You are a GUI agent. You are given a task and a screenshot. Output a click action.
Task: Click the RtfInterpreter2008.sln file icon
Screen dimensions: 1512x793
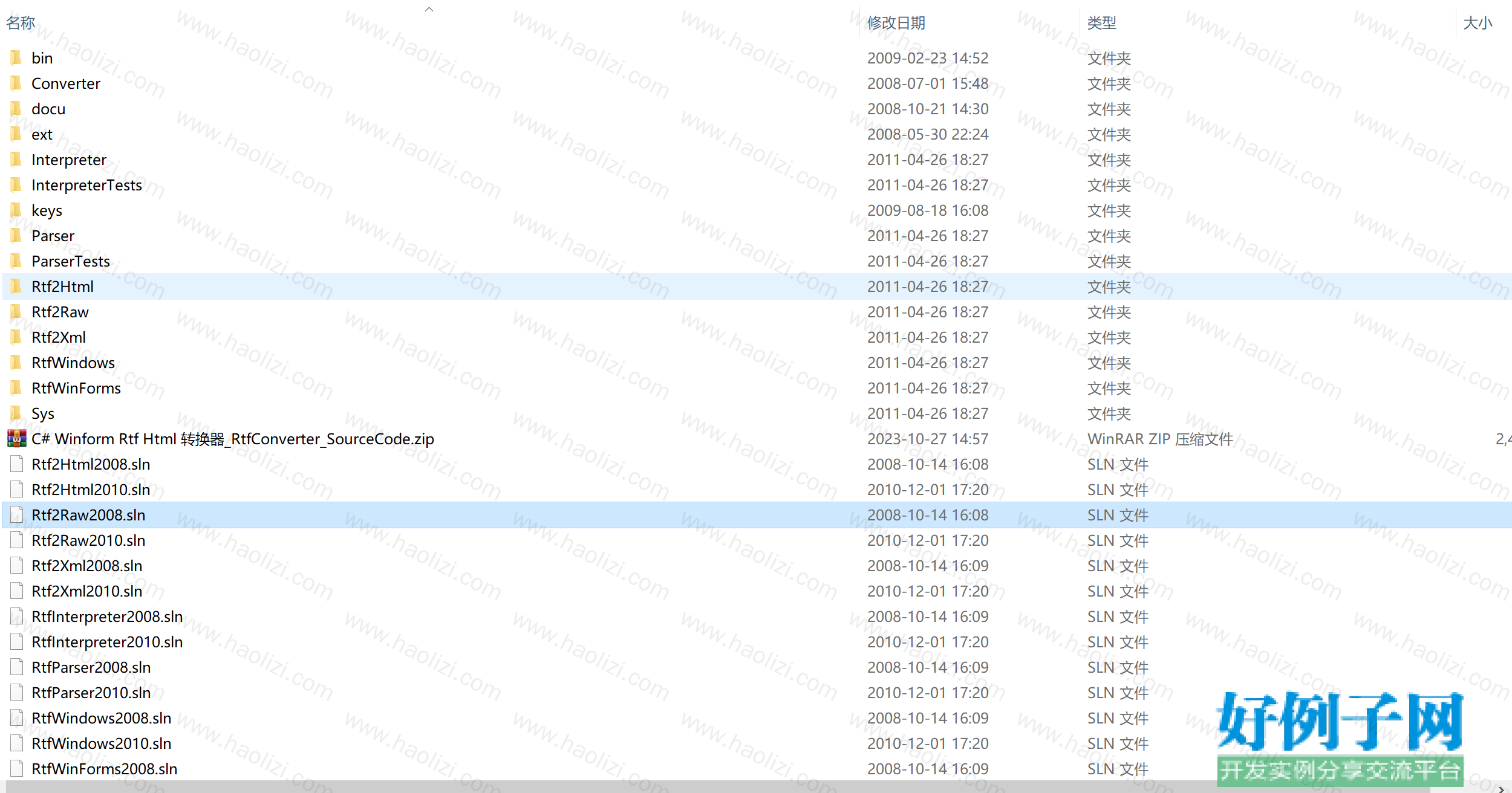pos(17,617)
